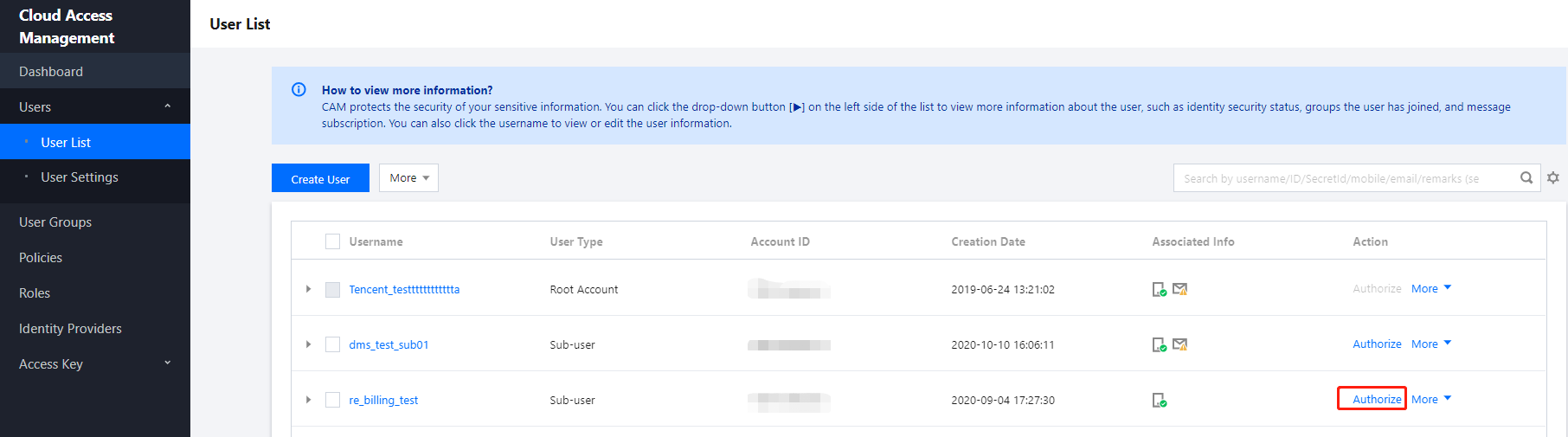Click the search magnifier icon
This screenshot has width=1568, height=437.
(1526, 178)
